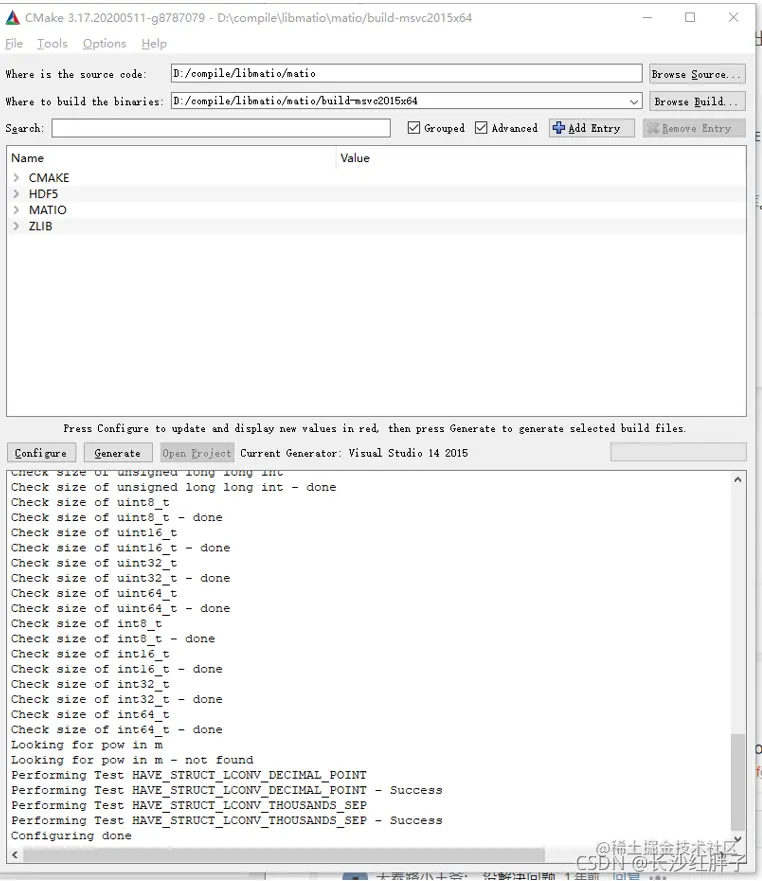Click the CMake logo icon in title bar
The height and width of the screenshot is (881, 762).
point(12,17)
